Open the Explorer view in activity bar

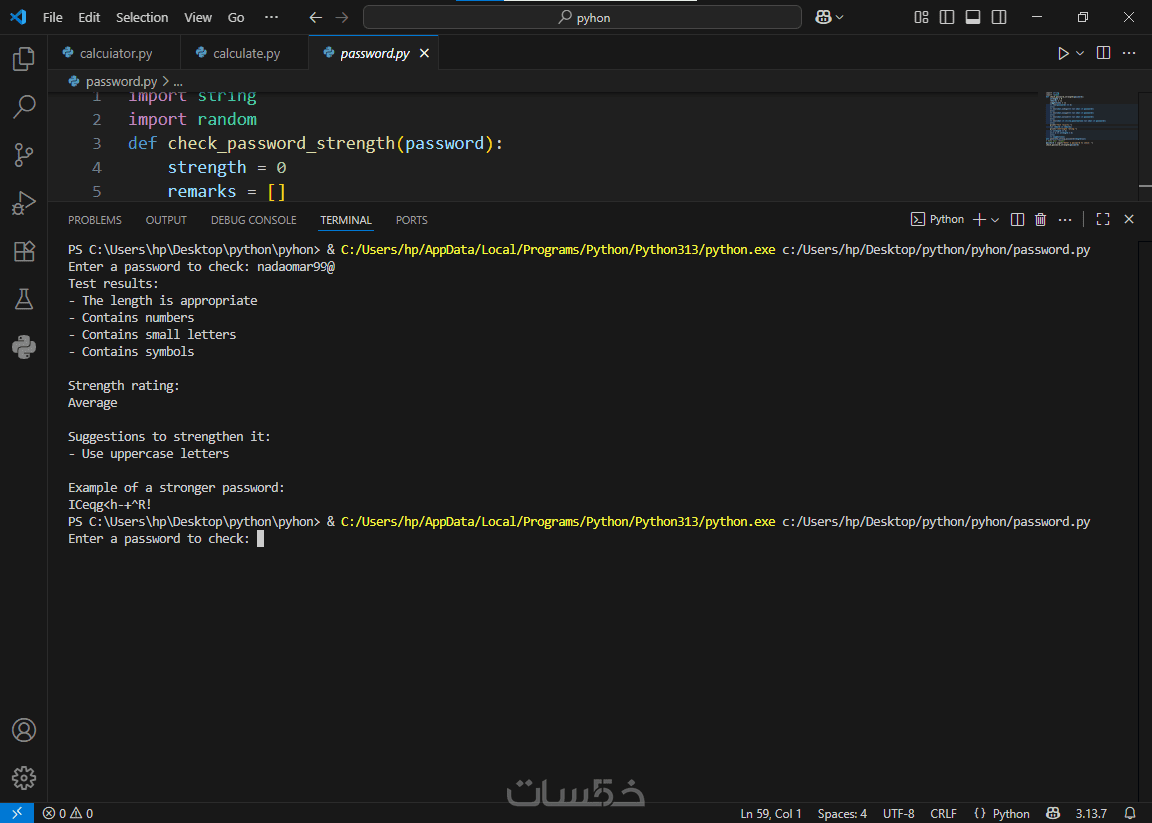24,60
